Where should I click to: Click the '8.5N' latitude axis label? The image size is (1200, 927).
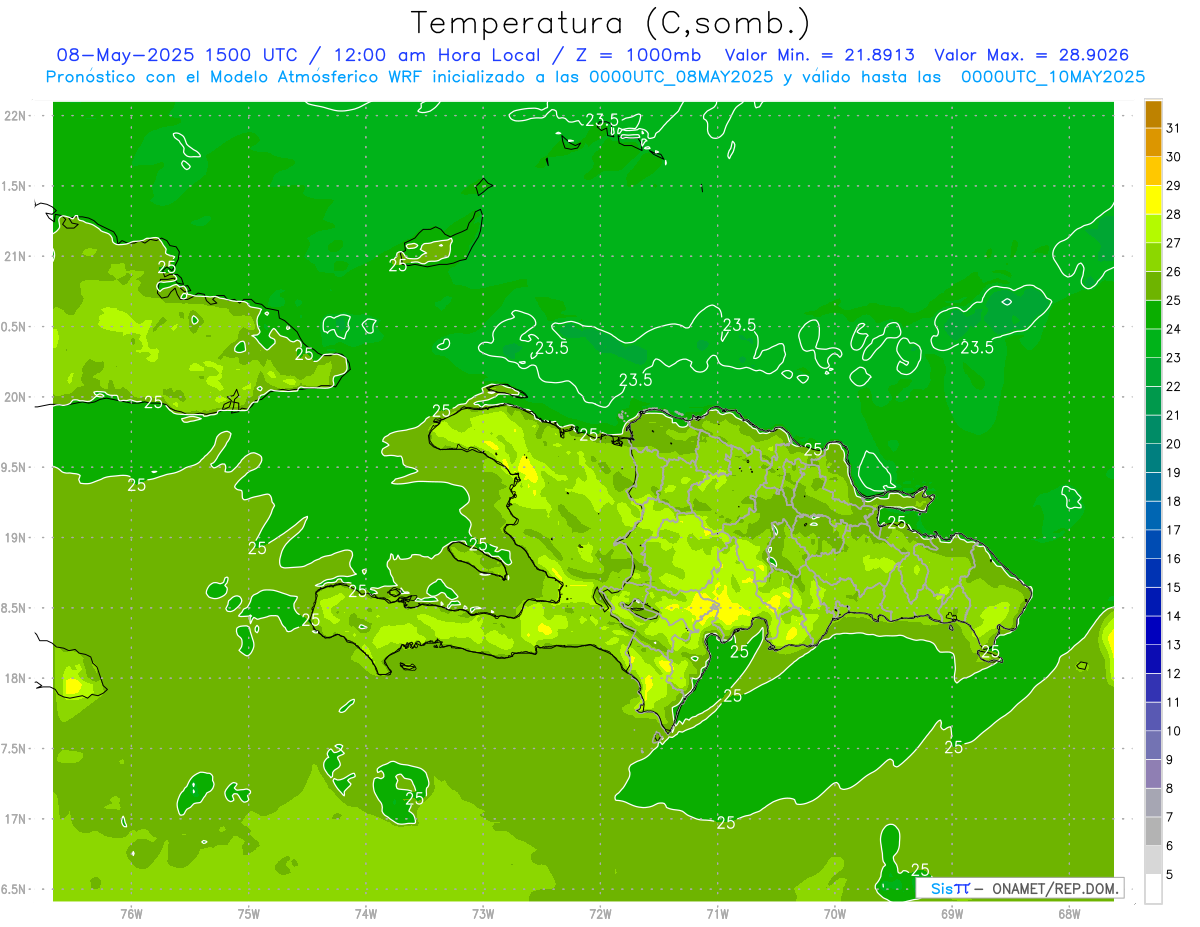click(15, 608)
